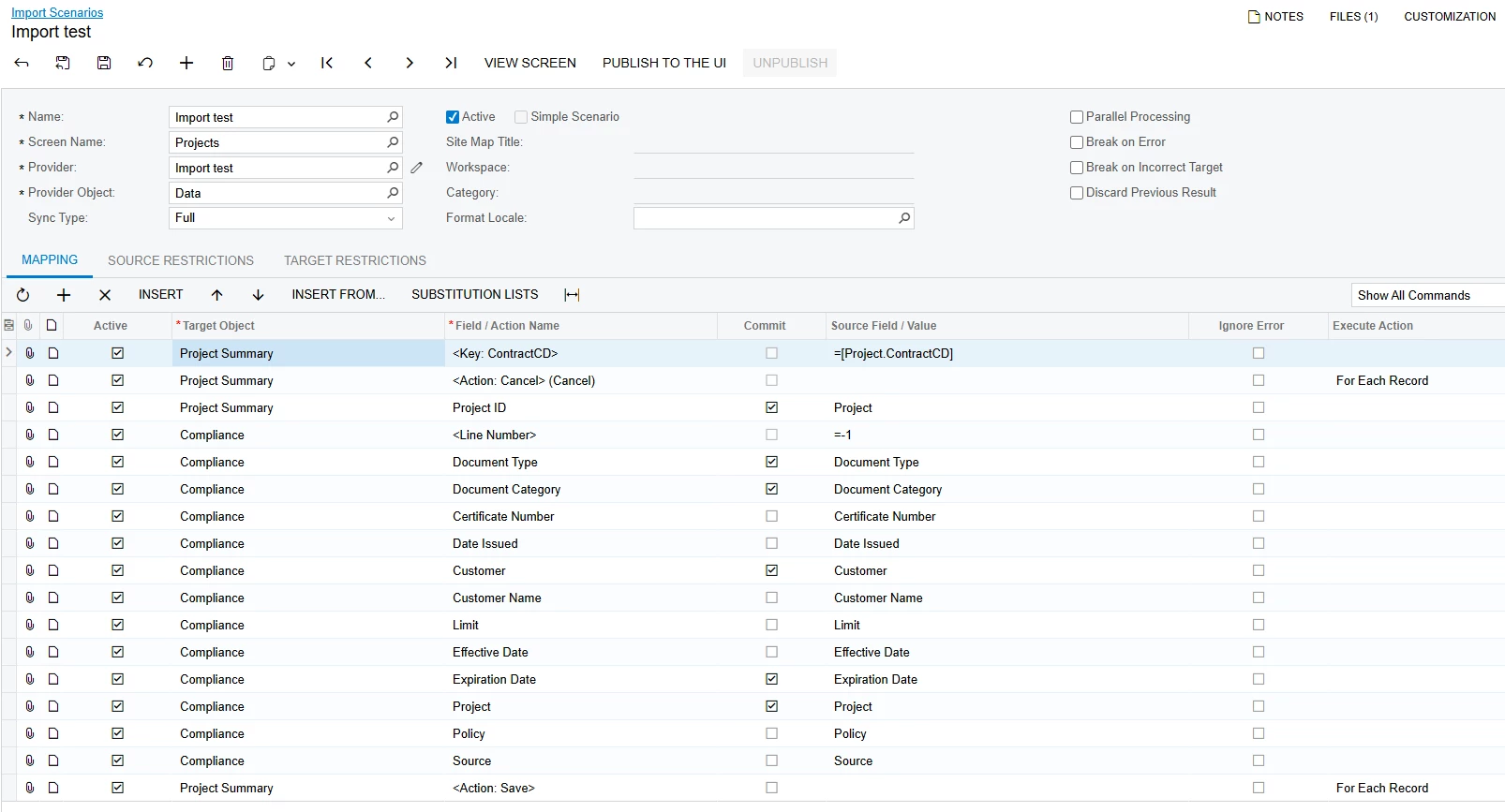Delete the scenario with the trash icon

228,63
